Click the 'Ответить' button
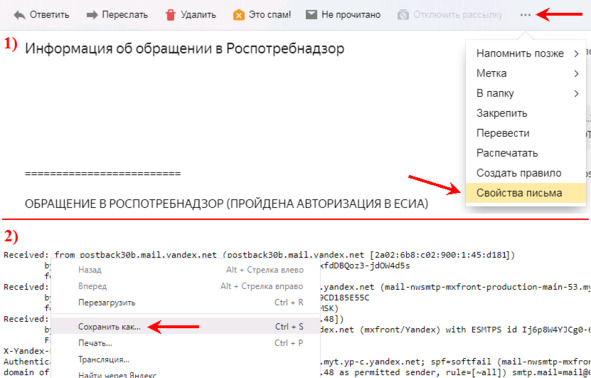 pyautogui.click(x=41, y=15)
